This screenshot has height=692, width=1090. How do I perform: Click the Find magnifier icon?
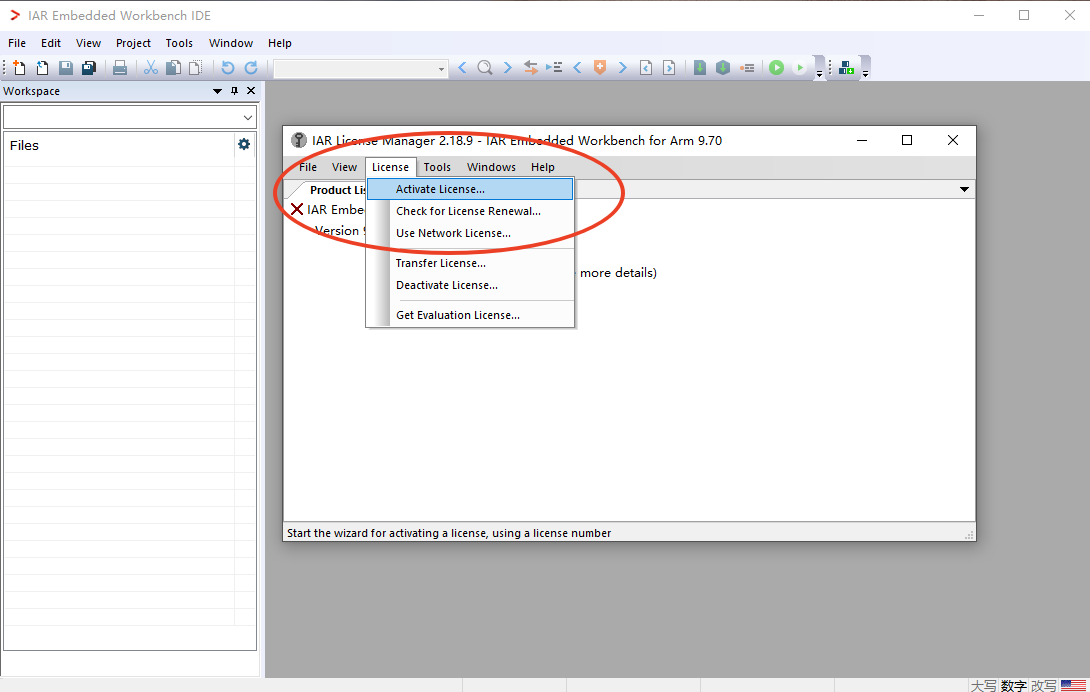pos(484,68)
